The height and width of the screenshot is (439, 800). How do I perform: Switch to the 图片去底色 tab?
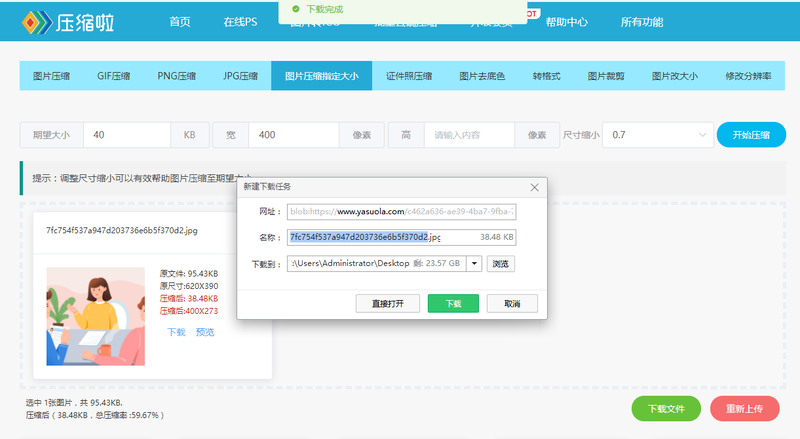click(482, 76)
